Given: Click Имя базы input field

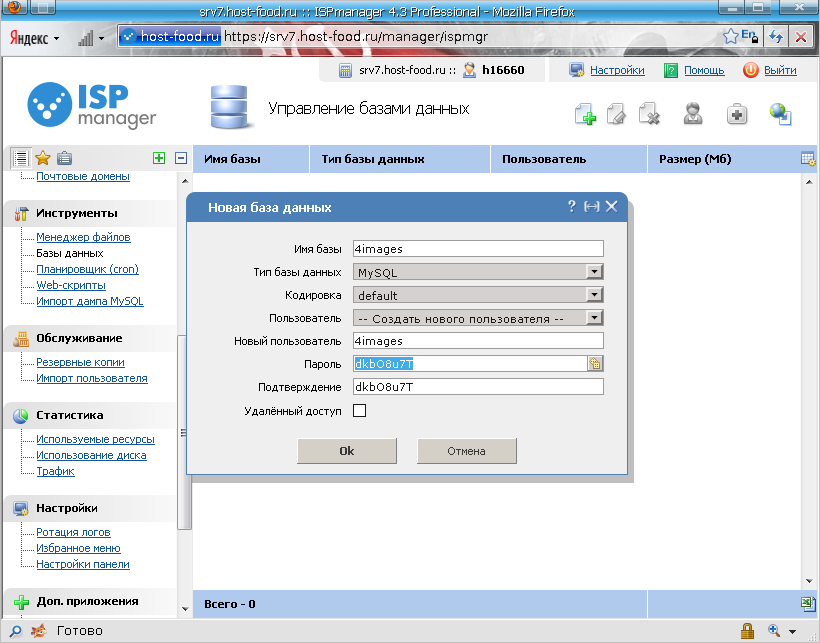Looking at the screenshot, I should 478,249.
